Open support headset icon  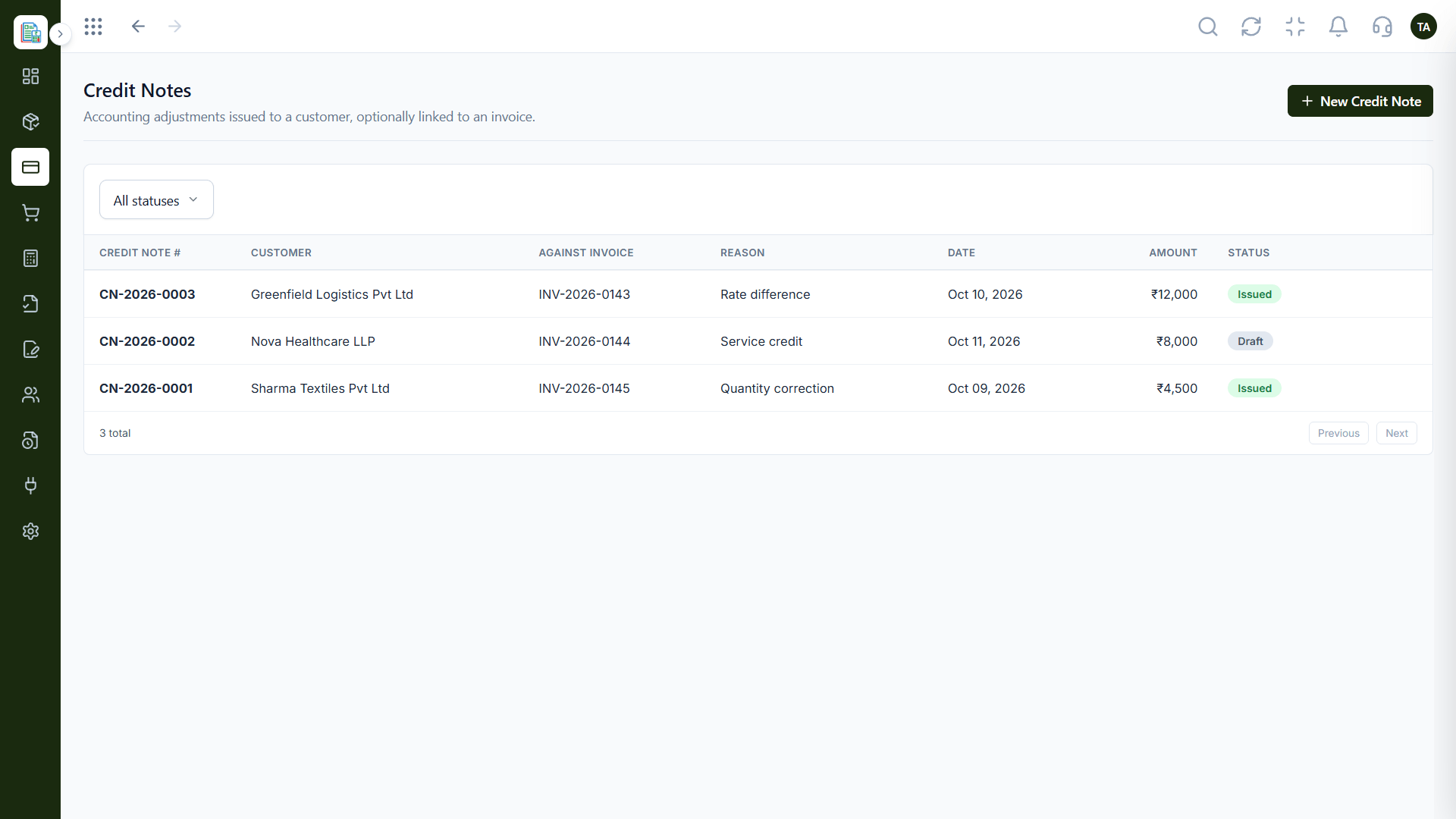click(x=1382, y=27)
